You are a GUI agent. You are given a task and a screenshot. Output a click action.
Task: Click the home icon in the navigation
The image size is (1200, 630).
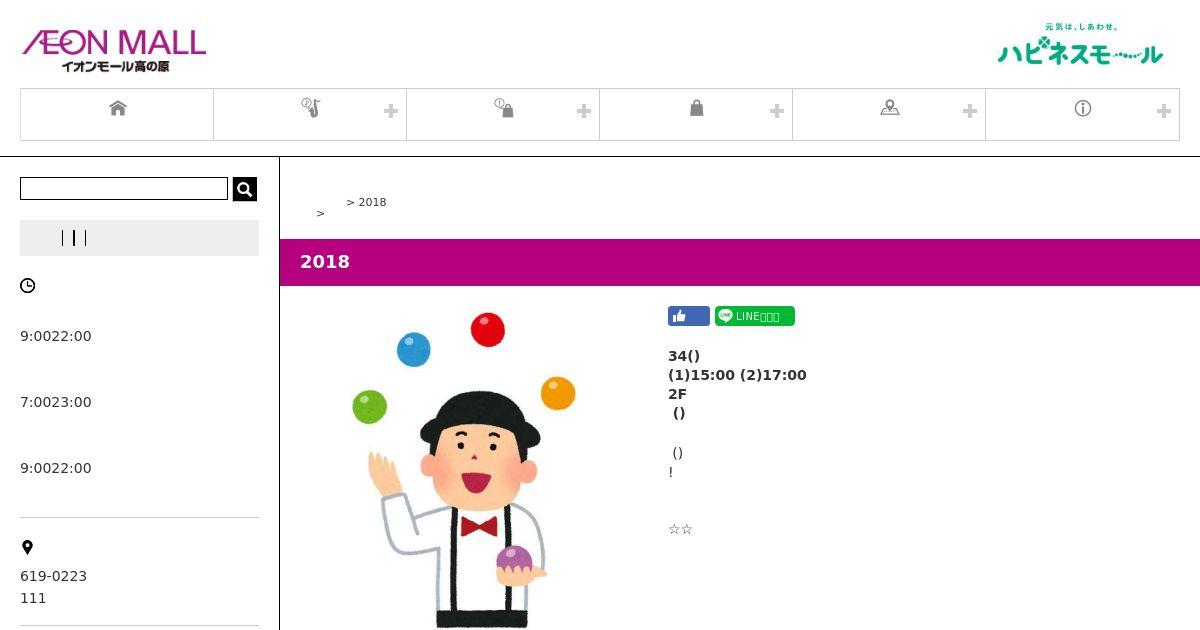(x=118, y=108)
